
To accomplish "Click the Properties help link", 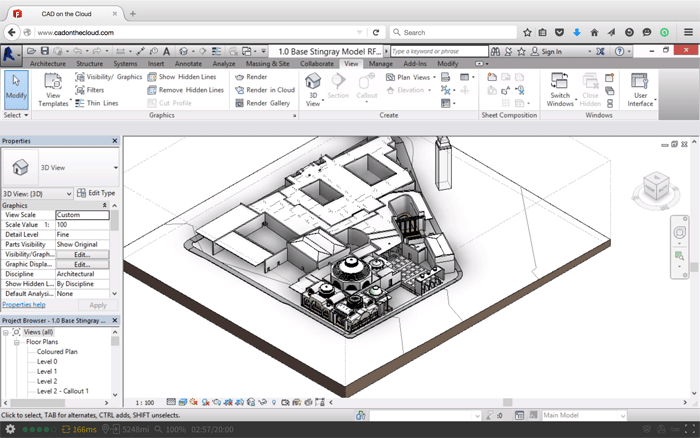I will pyautogui.click(x=24, y=305).
